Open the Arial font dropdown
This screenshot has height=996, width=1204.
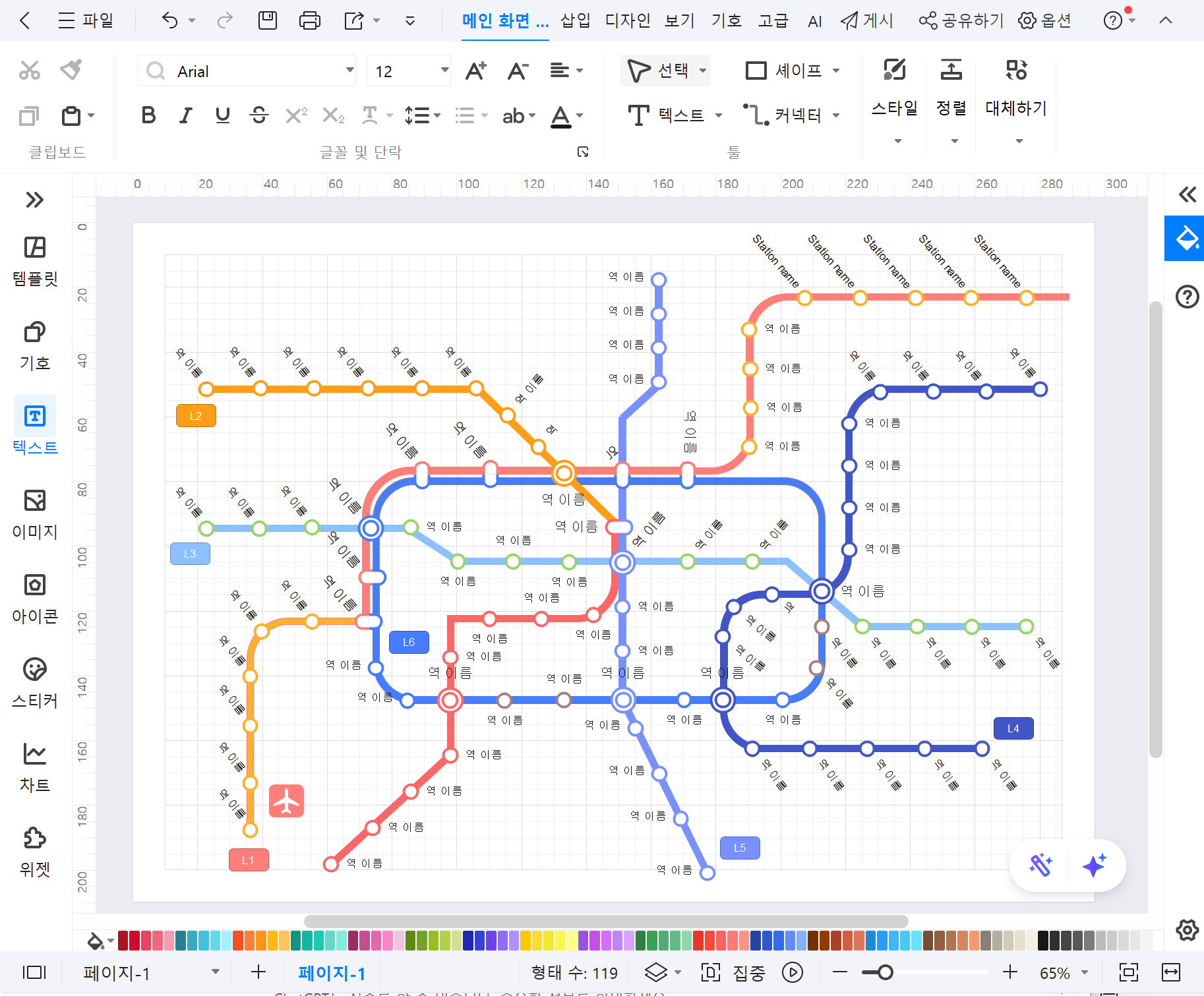[x=350, y=71]
